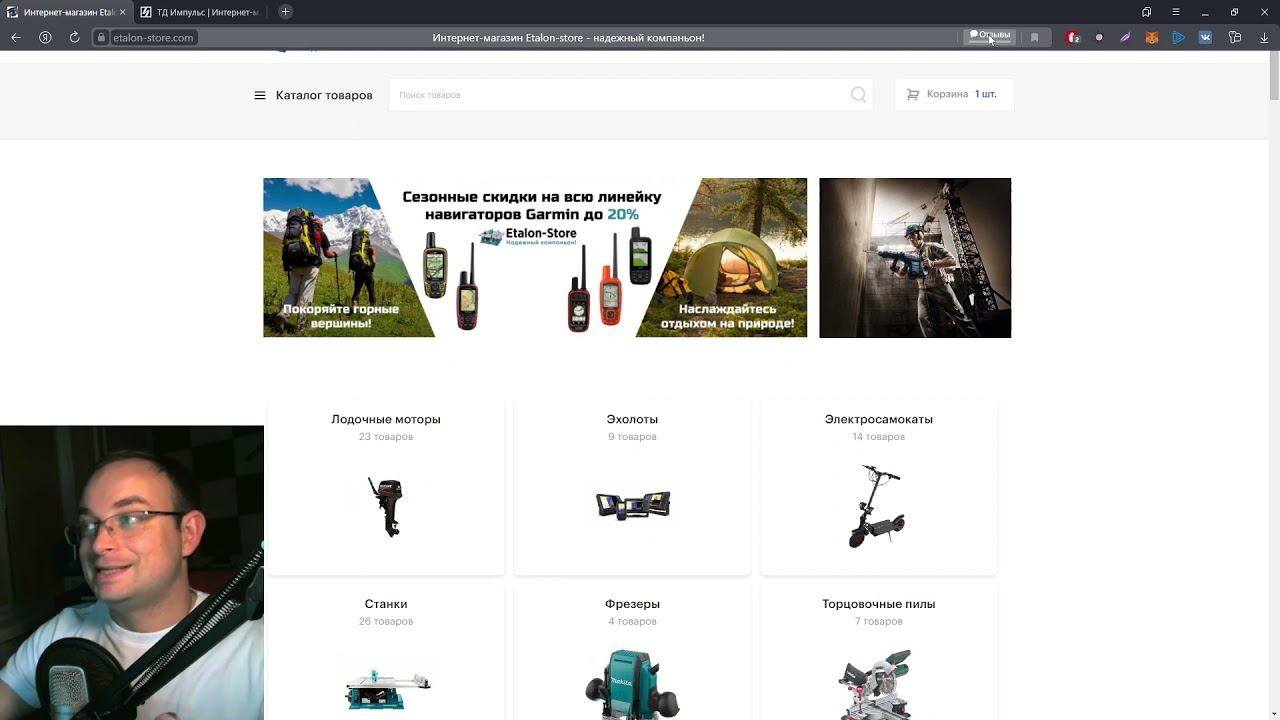Open the red ad-blocker extension icon
Viewport: 1280px width, 720px height.
pos(1073,37)
